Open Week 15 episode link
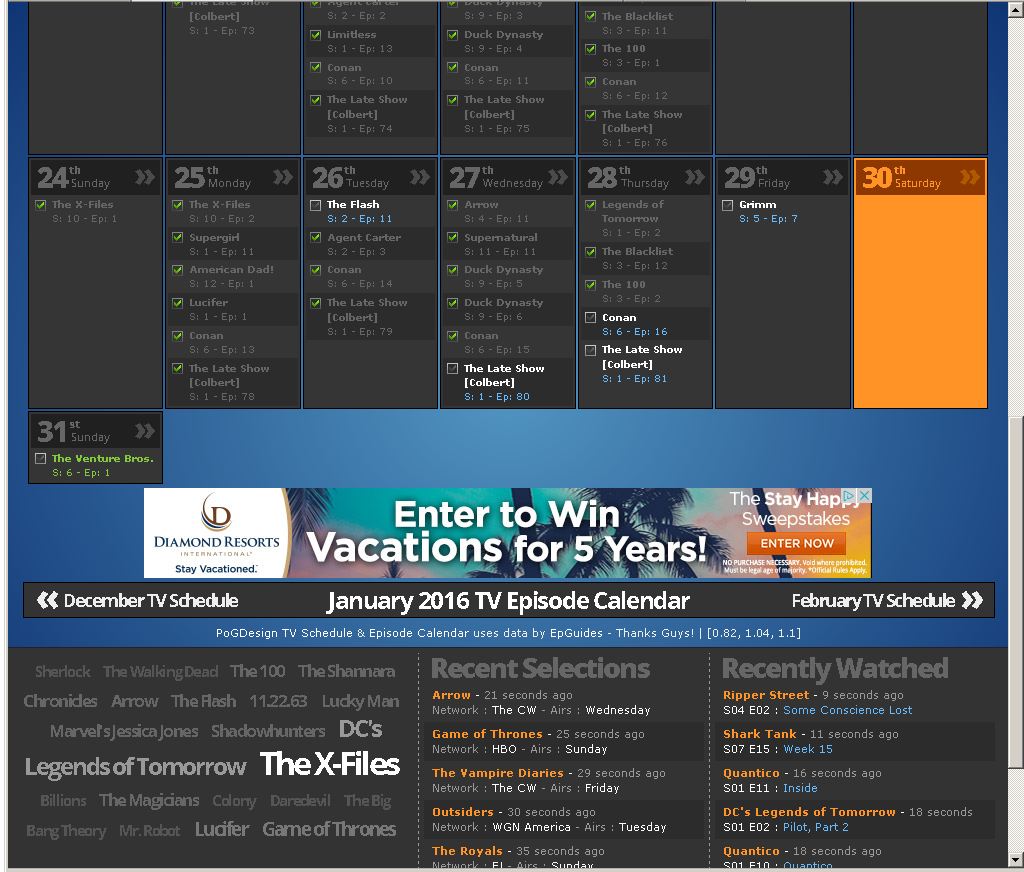1024x872 pixels. [808, 749]
